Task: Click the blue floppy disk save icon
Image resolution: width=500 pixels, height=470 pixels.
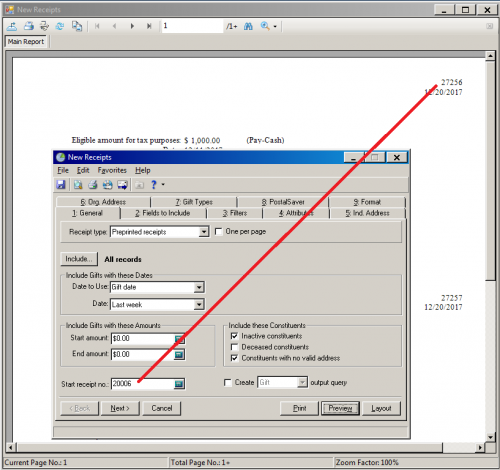Action: coord(61,184)
